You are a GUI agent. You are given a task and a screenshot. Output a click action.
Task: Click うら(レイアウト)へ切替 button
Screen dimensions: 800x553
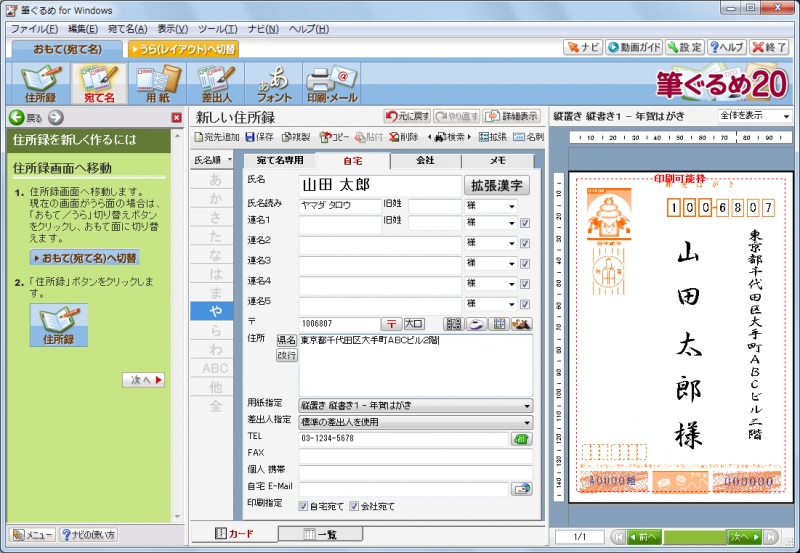(x=183, y=49)
